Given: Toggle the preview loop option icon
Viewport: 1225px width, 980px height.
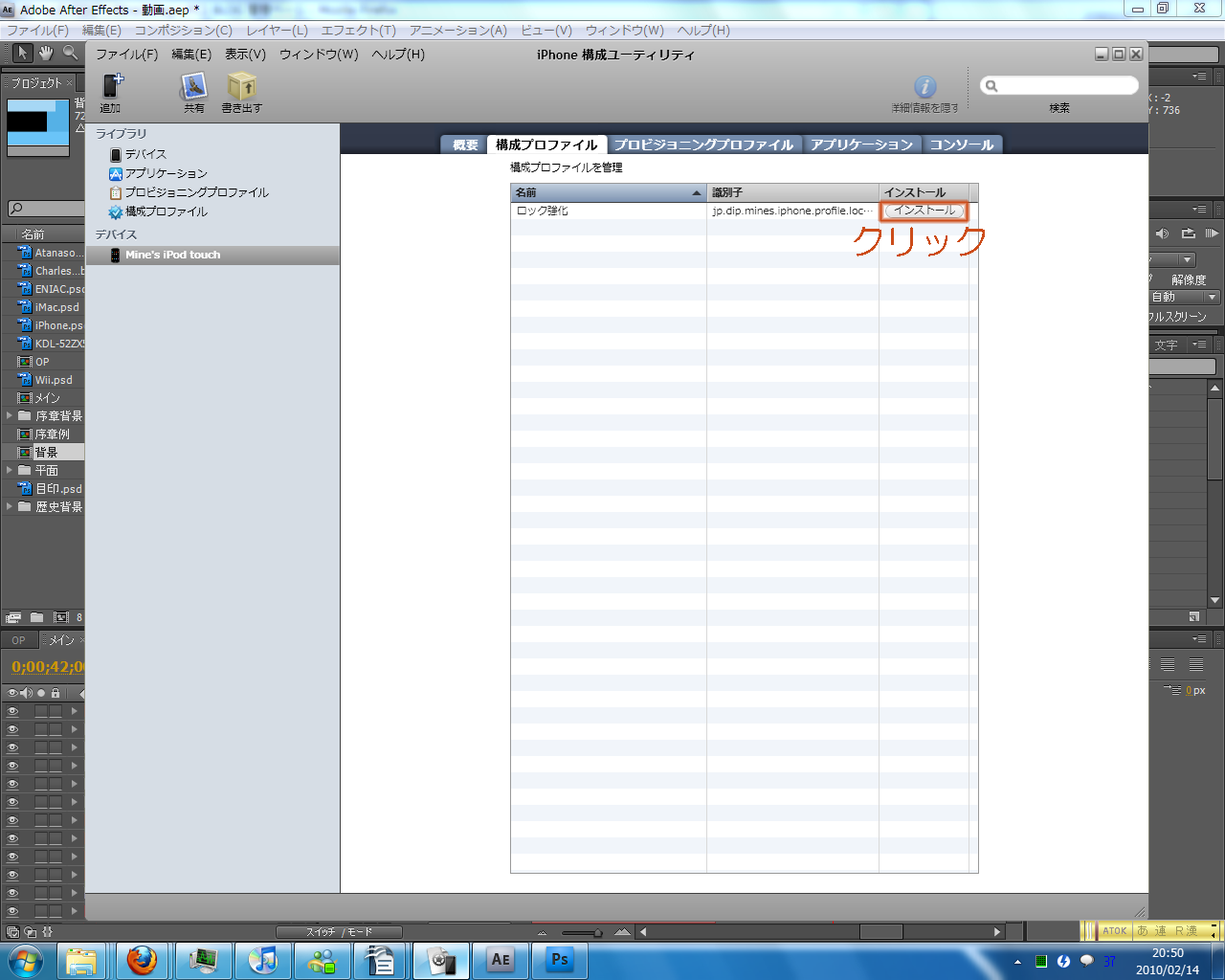Looking at the screenshot, I should (1188, 234).
